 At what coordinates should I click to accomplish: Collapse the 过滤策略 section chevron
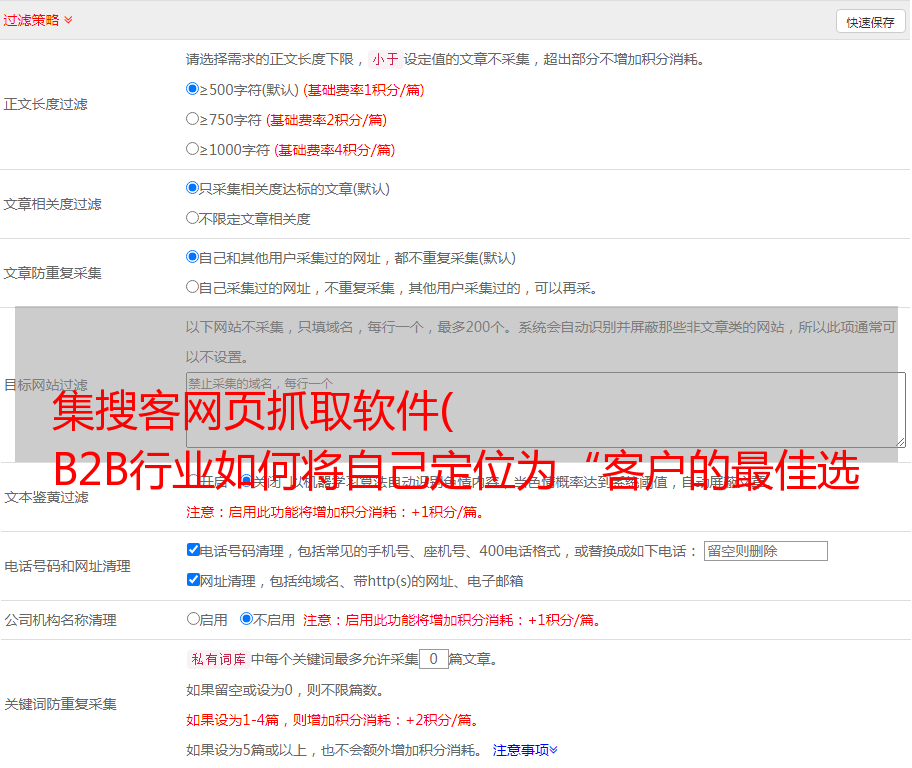[x=68, y=20]
